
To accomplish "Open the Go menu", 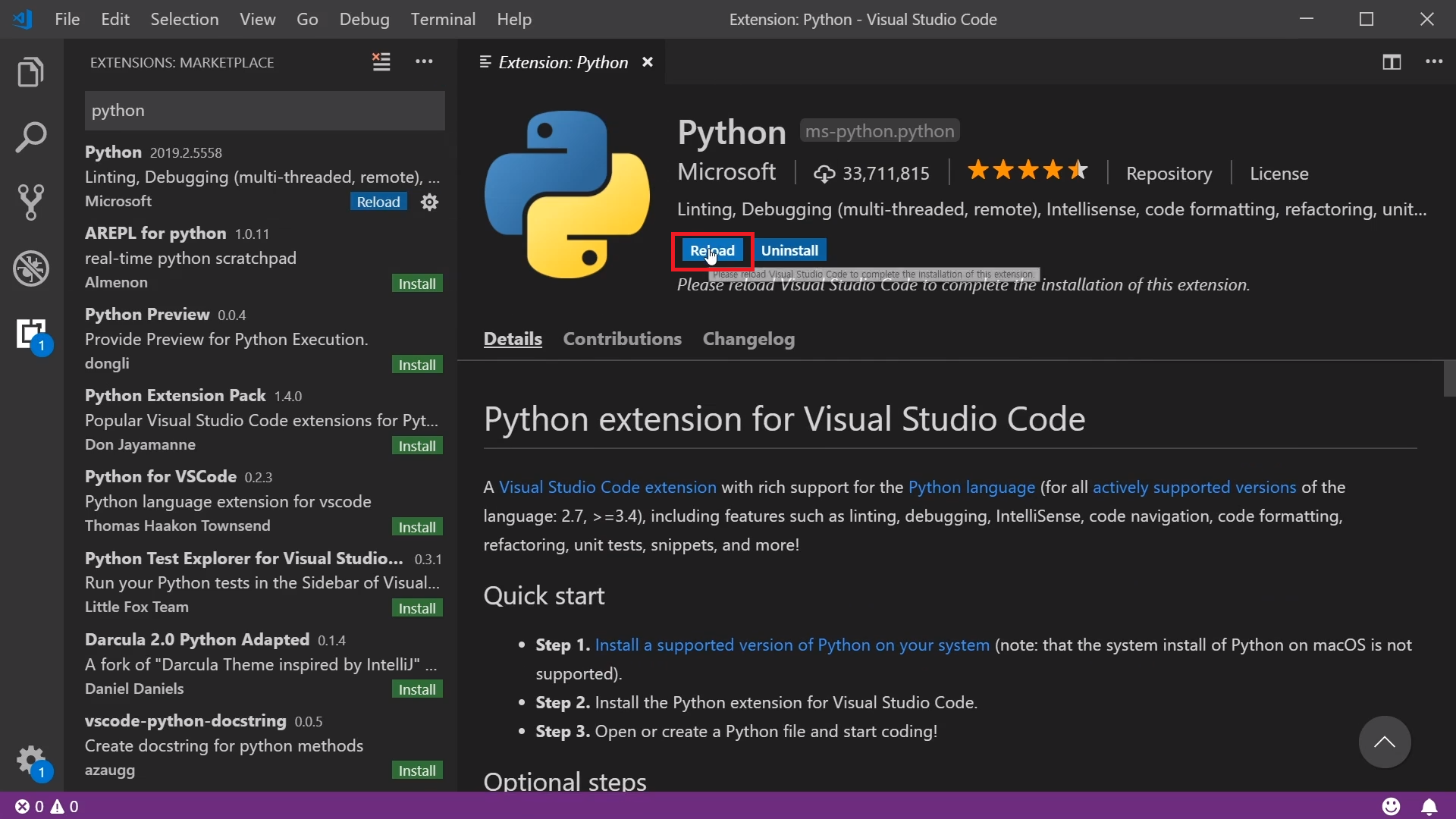I will [307, 19].
